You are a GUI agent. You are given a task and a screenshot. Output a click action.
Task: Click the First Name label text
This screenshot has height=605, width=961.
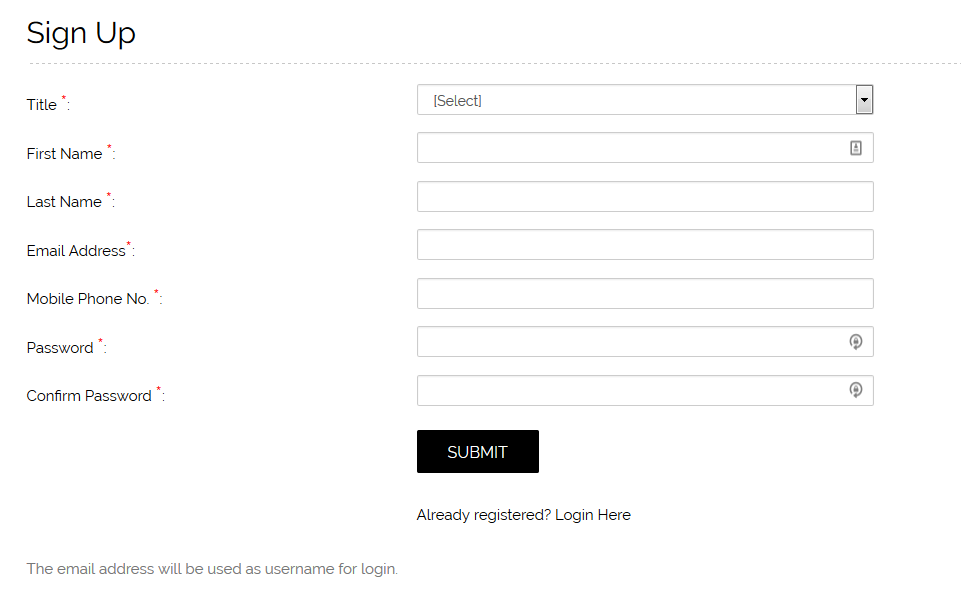(x=64, y=154)
